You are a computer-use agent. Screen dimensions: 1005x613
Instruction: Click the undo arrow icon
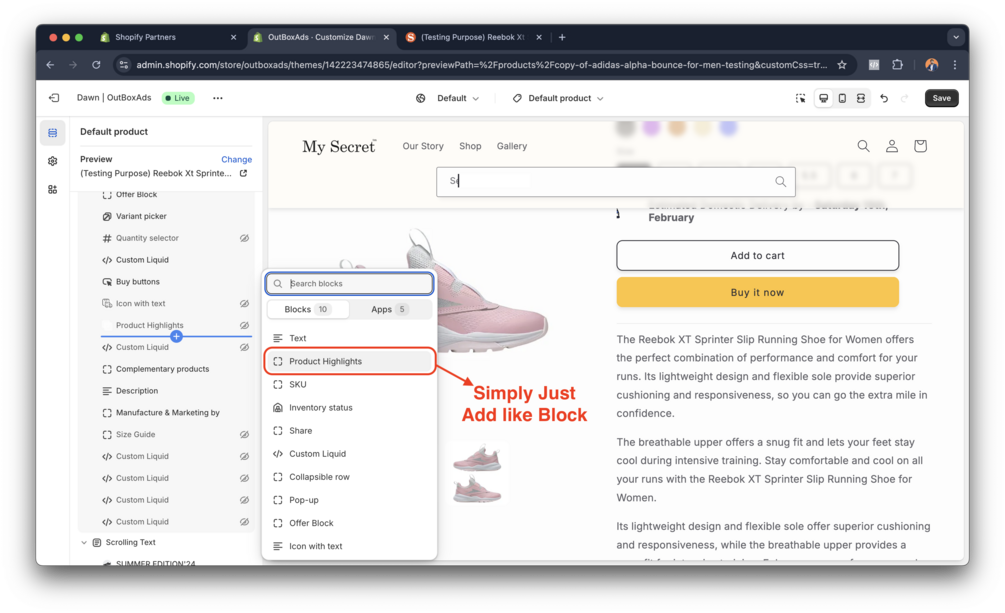885,98
